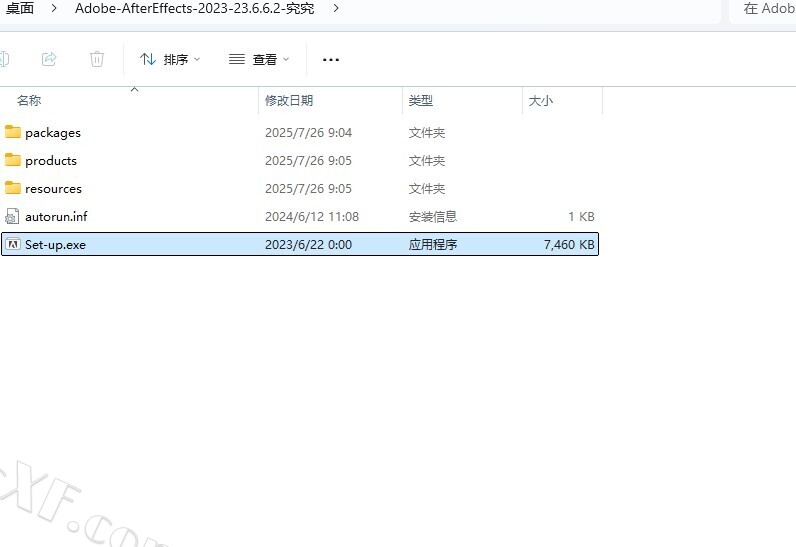Select the packages folder name
Screen dimensions: 796x547
coord(53,132)
